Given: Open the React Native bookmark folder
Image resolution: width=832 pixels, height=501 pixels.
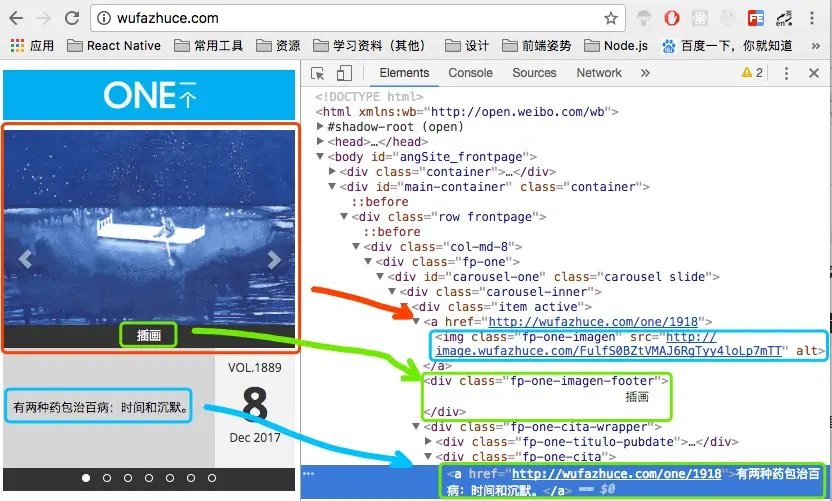Looking at the screenshot, I should pyautogui.click(x=114, y=46).
